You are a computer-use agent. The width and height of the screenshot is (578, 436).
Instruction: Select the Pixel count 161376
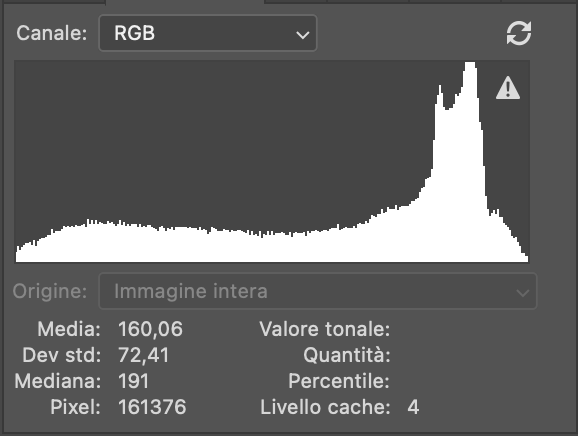pyautogui.click(x=152, y=407)
